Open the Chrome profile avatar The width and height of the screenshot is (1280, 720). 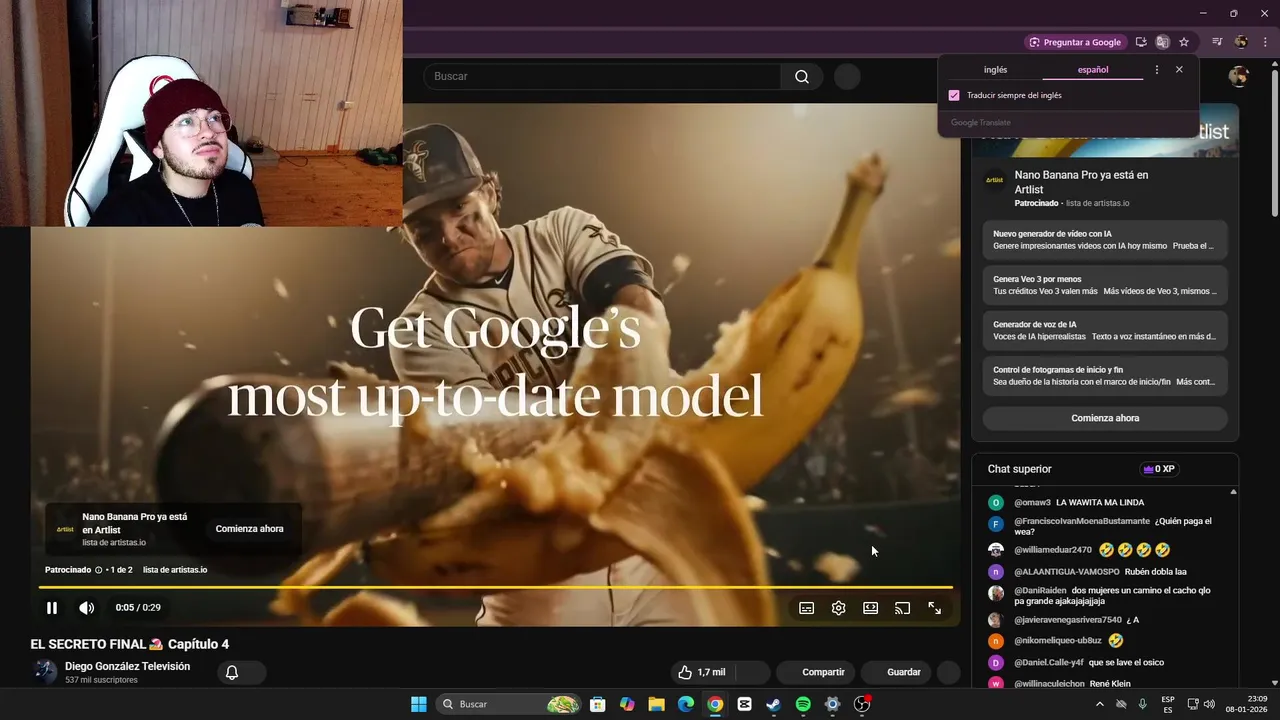click(x=1241, y=42)
